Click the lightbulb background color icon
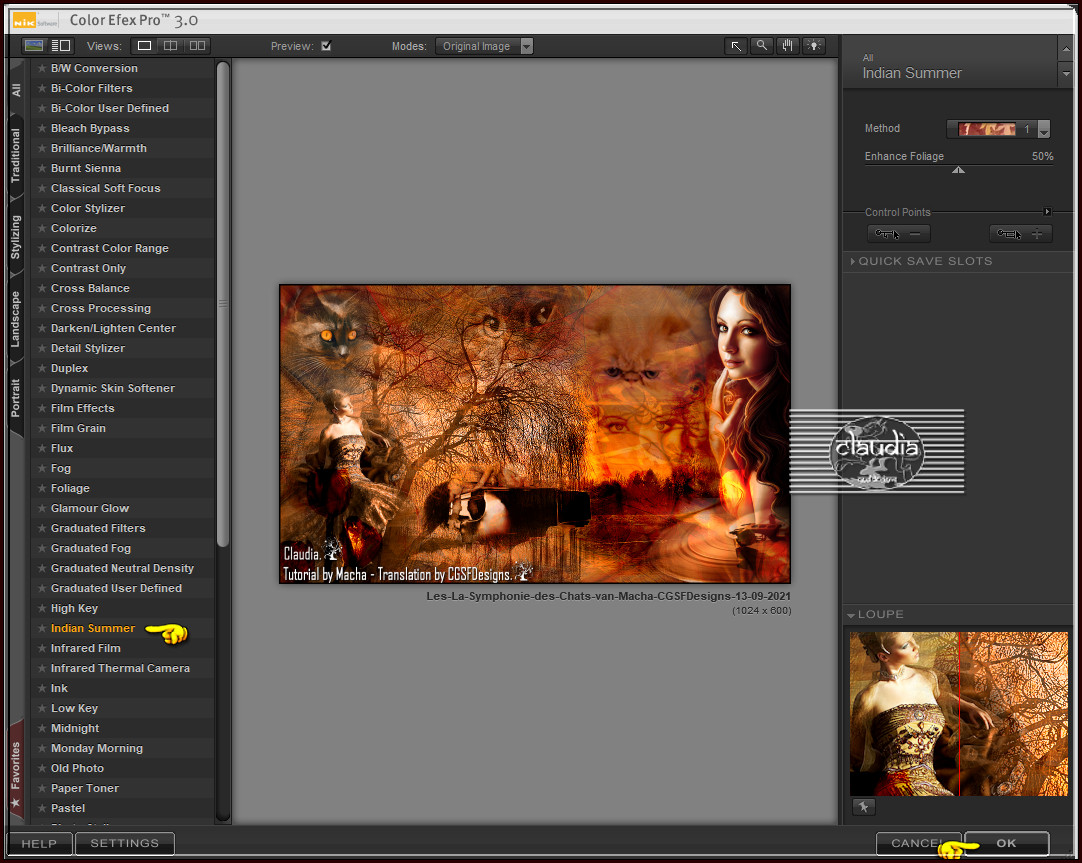Screen dimensions: 1082x863 814,46
